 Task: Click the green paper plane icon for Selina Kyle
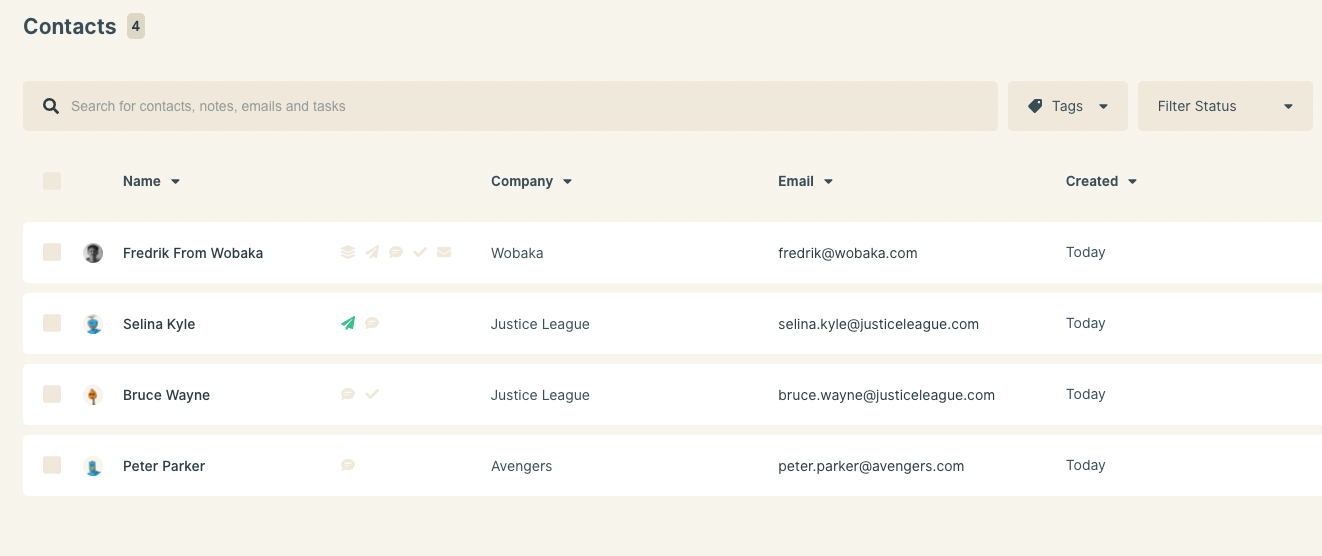tap(348, 323)
